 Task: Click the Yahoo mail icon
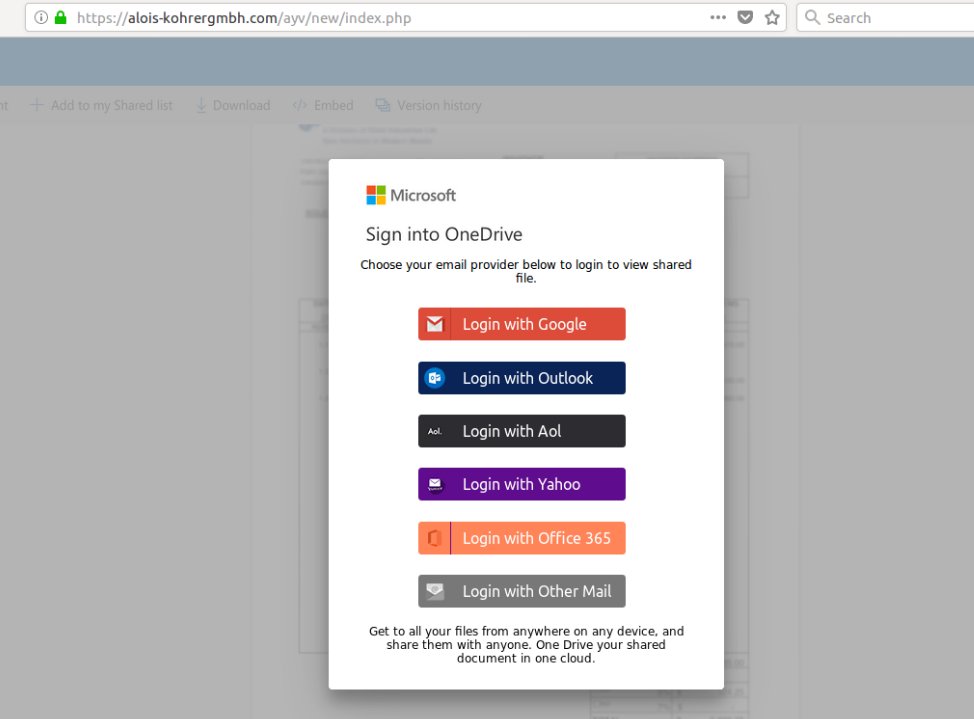click(435, 485)
